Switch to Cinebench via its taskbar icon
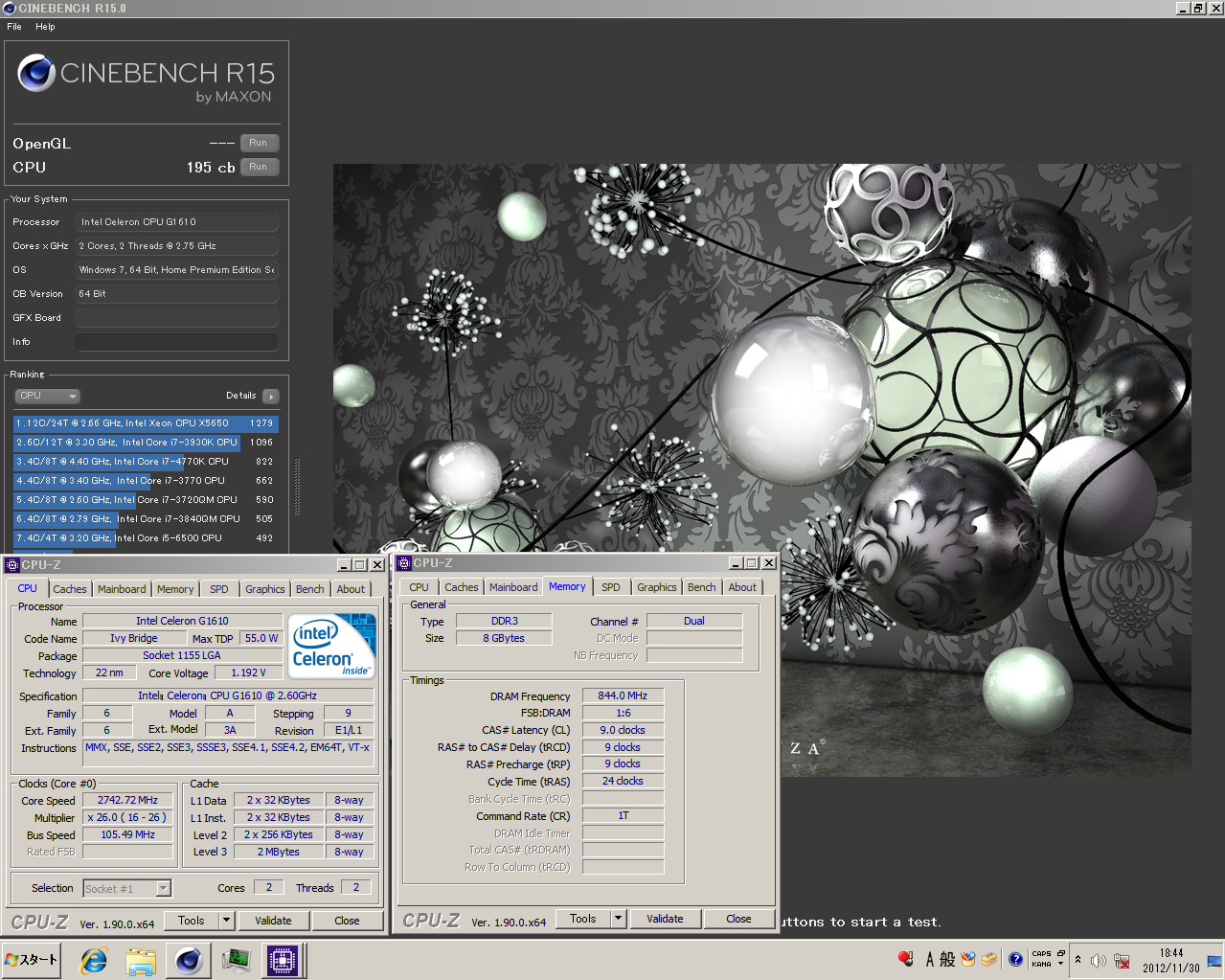Viewport: 1225px width, 980px height. (x=189, y=960)
